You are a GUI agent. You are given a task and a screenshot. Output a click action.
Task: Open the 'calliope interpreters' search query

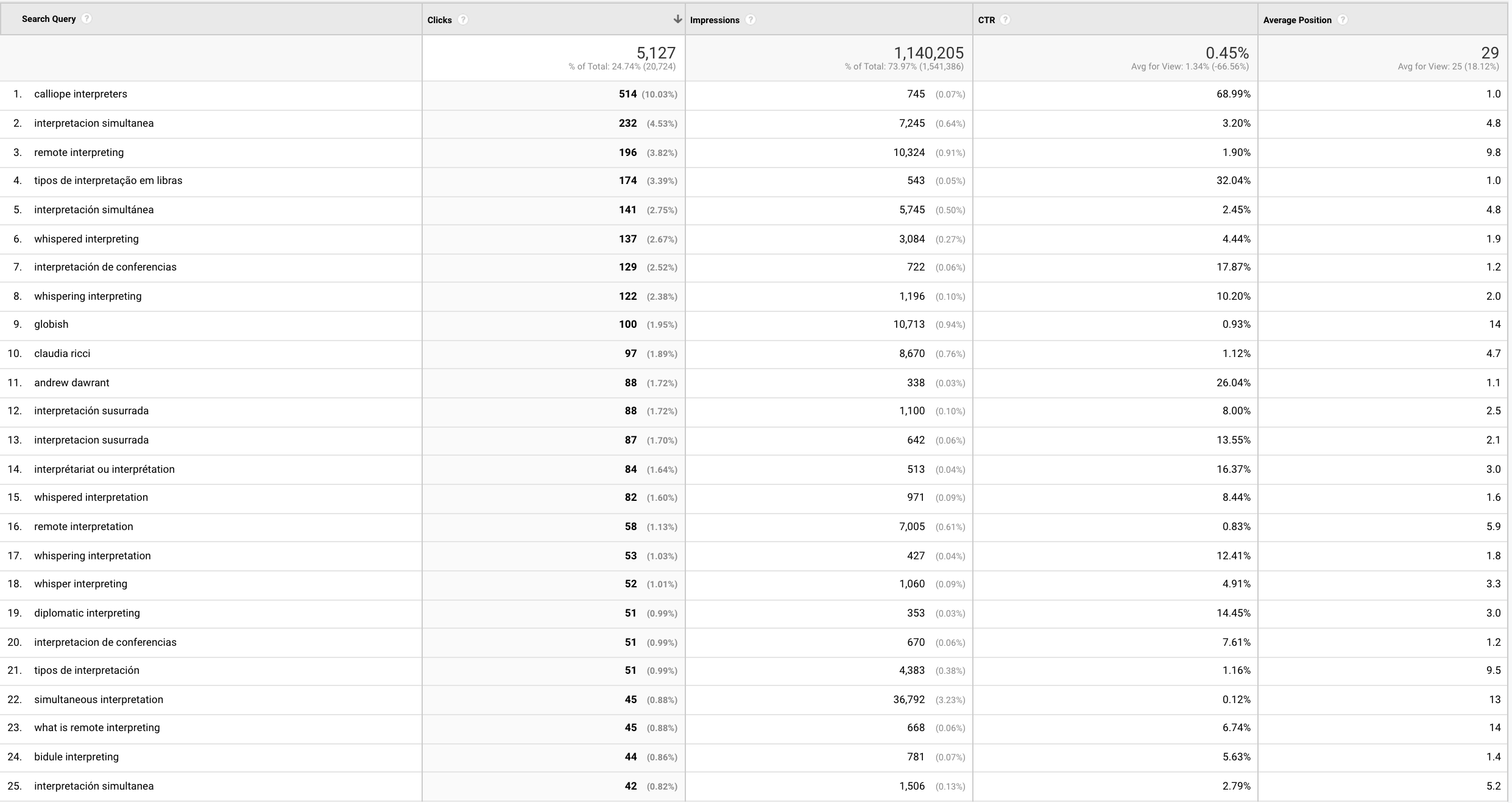coord(80,94)
